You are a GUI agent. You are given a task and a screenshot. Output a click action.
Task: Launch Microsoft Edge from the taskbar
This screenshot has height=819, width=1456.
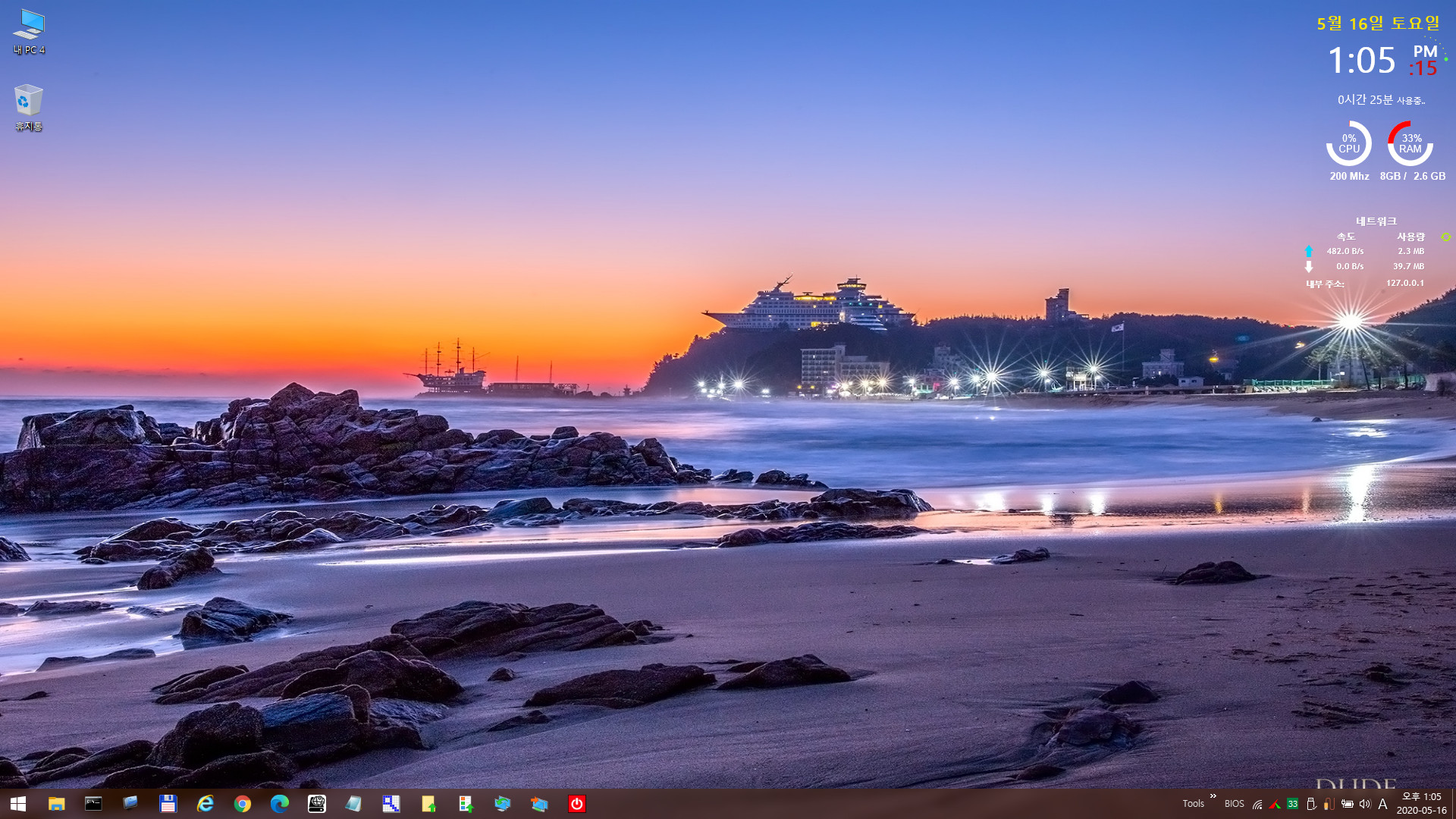(279, 804)
